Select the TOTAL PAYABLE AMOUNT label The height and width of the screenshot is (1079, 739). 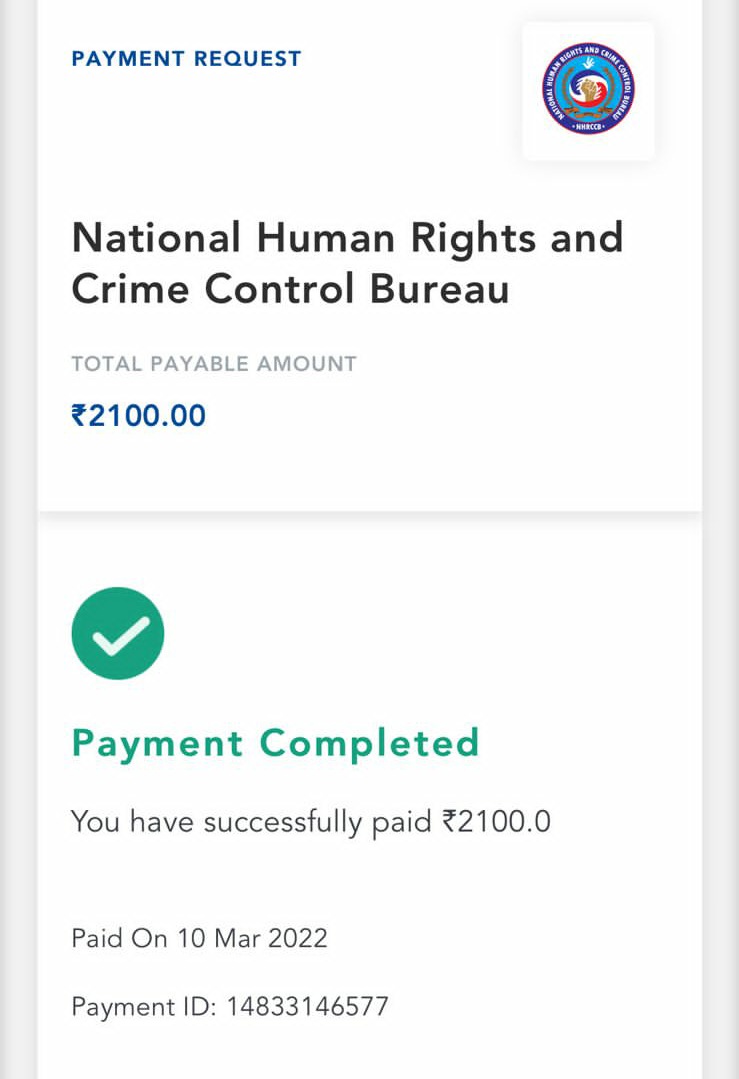tap(213, 364)
